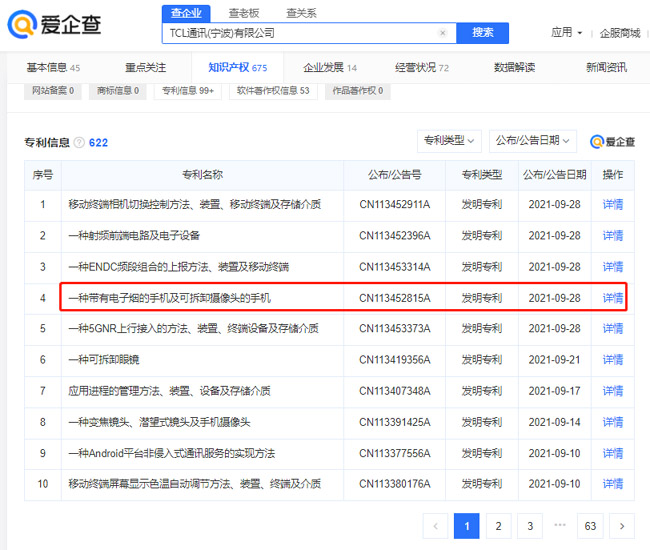This screenshot has width=650, height=550.
Task: Open 详情 for patent CN113452815A
Action: (x=613, y=298)
